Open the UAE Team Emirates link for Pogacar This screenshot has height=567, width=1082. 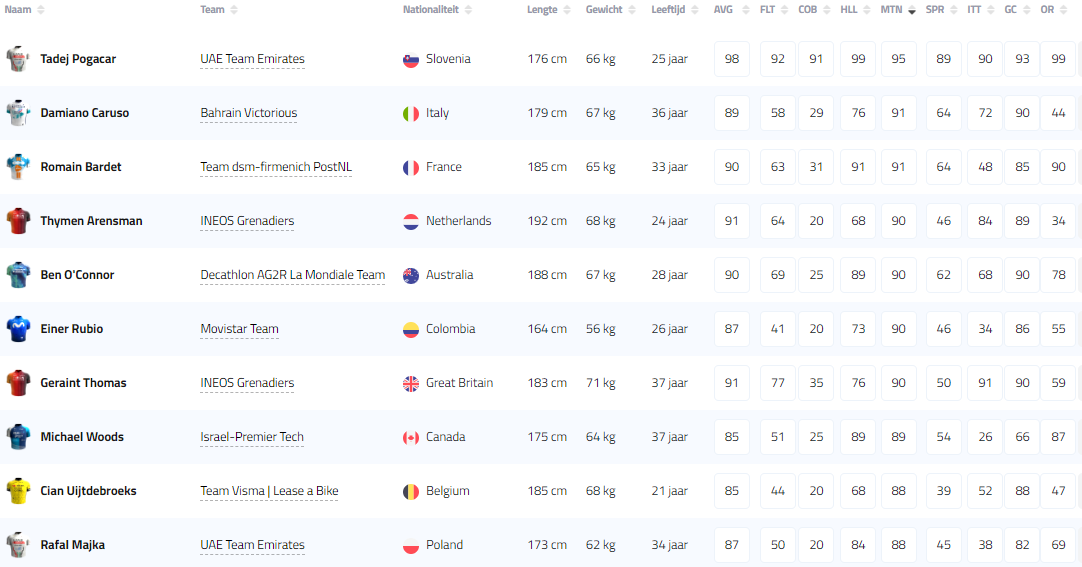pyautogui.click(x=252, y=59)
